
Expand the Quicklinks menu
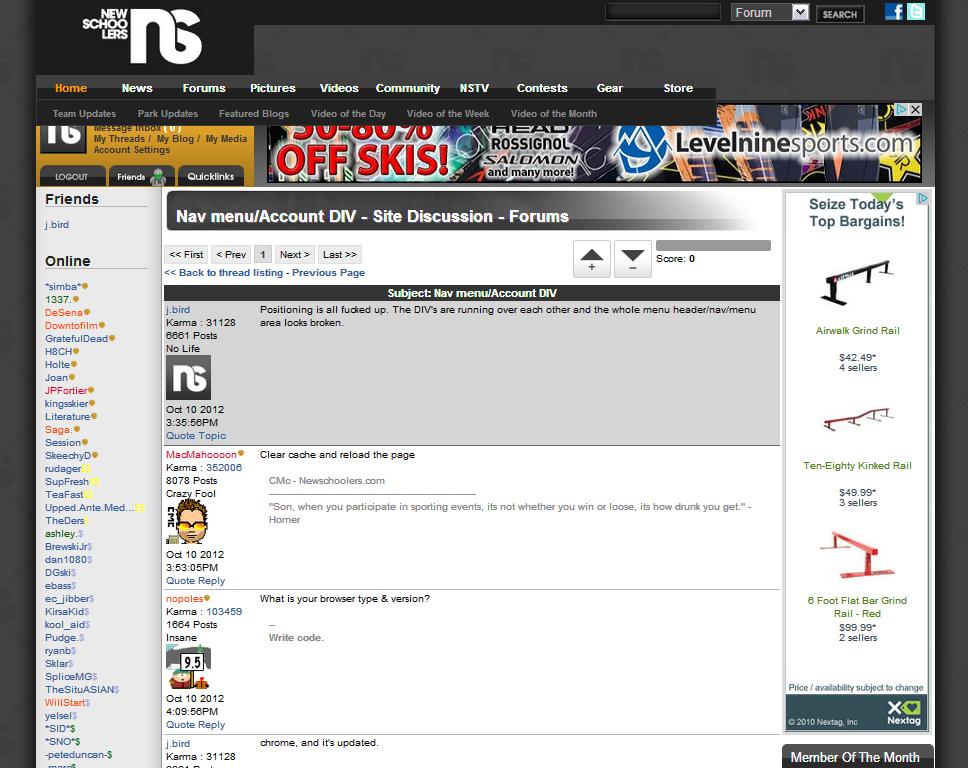click(211, 176)
